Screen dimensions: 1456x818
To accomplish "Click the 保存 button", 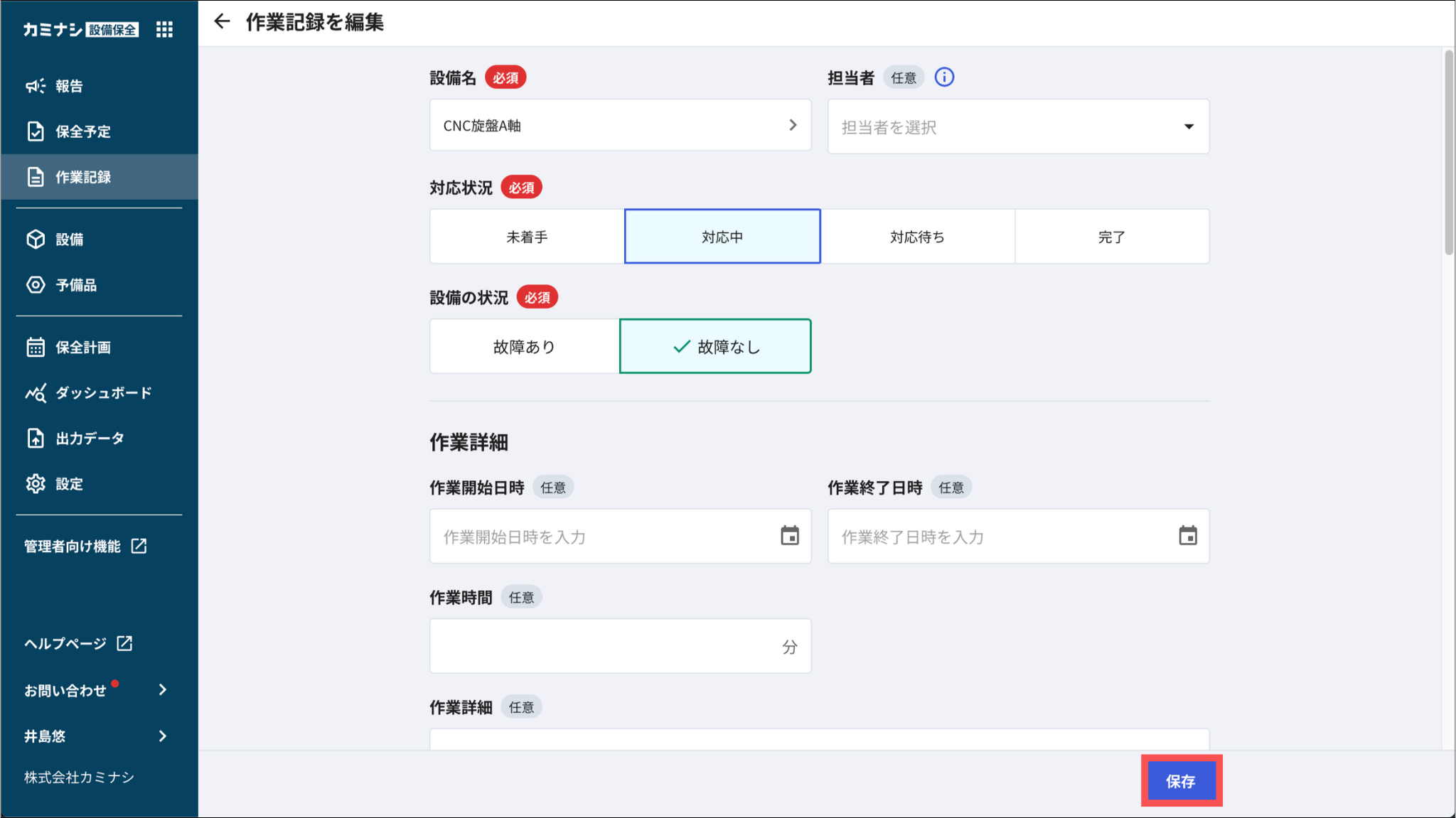I will (1181, 781).
